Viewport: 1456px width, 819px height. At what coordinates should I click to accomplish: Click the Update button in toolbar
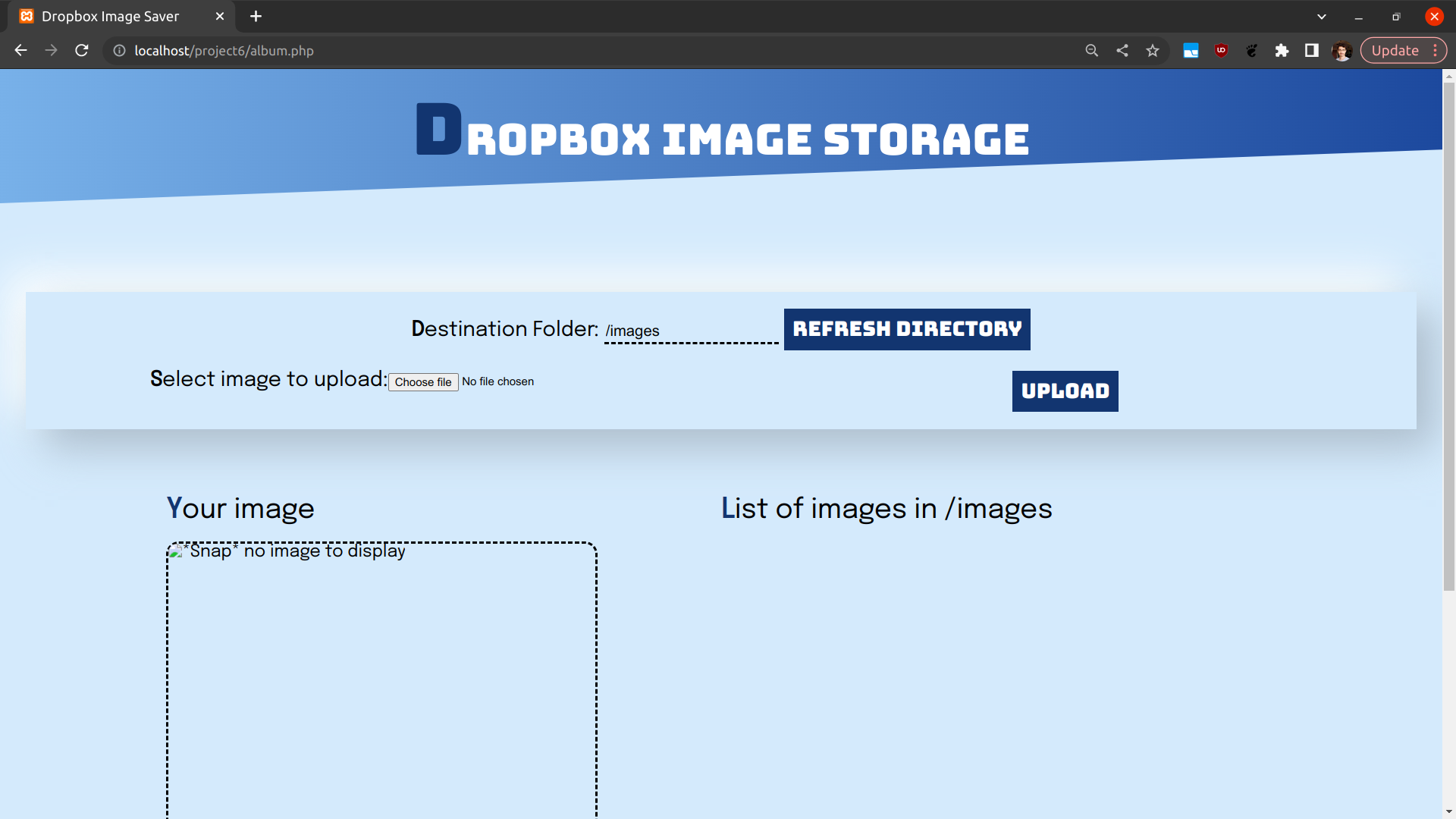1395,51
